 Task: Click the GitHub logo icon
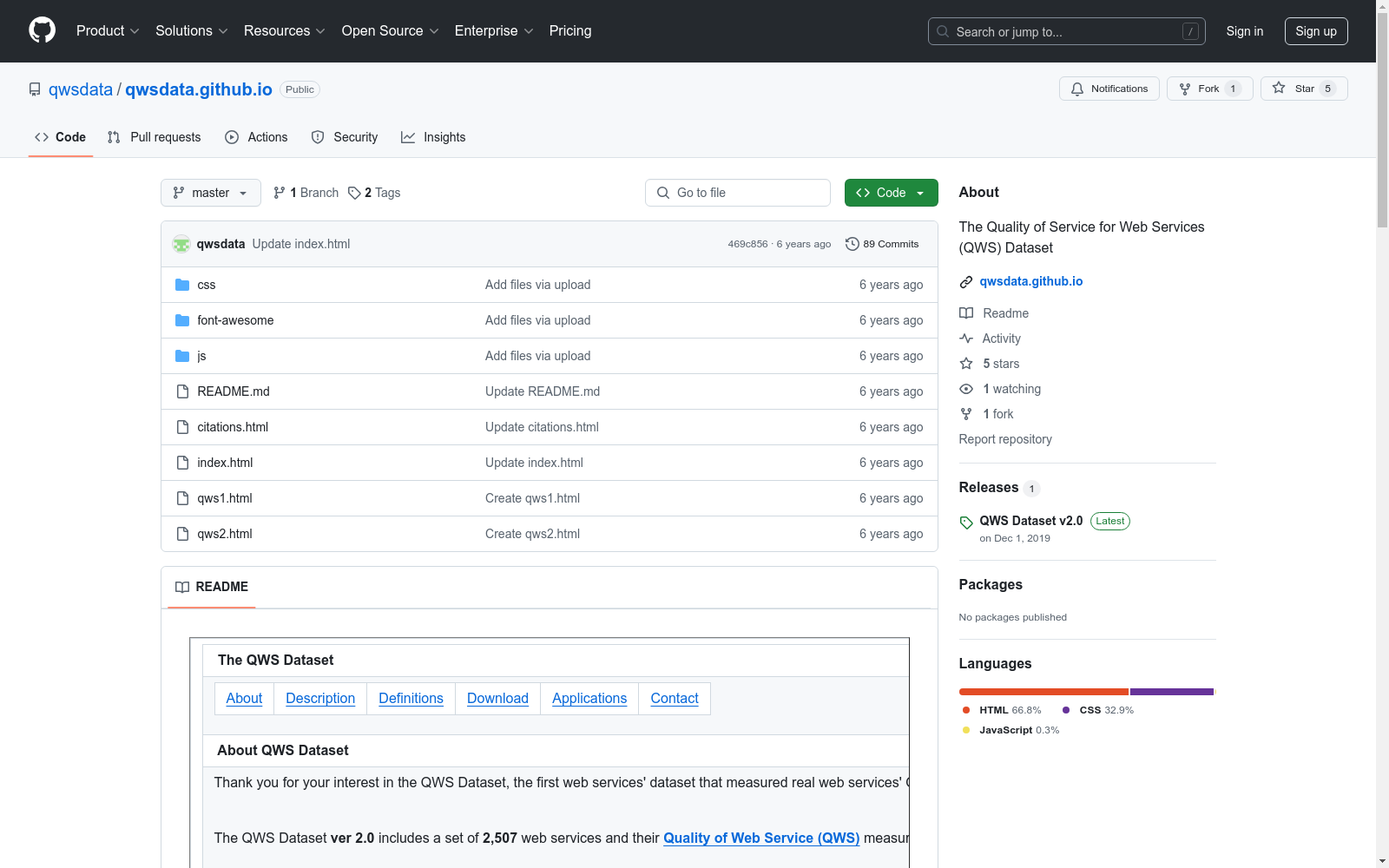tap(42, 30)
